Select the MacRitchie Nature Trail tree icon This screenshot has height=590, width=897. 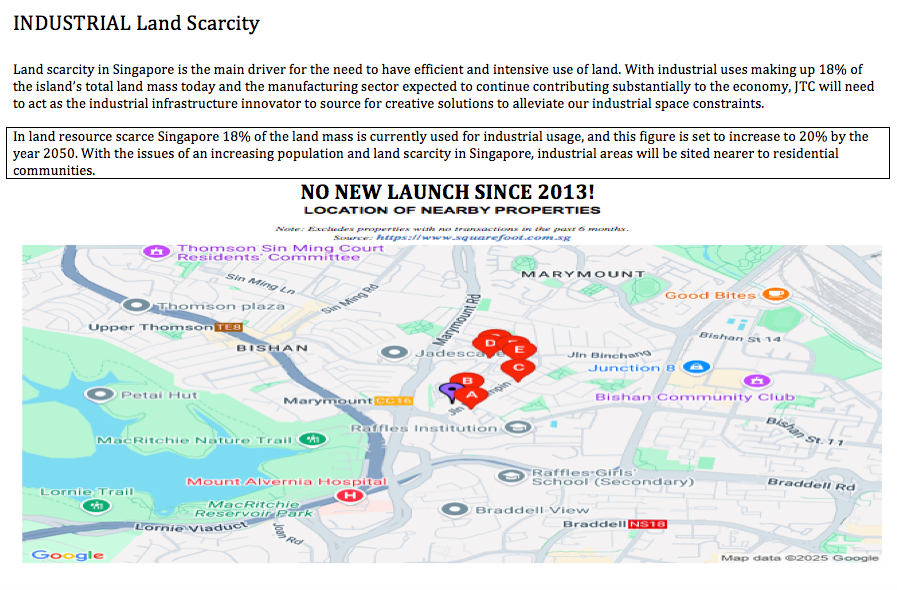click(x=313, y=438)
